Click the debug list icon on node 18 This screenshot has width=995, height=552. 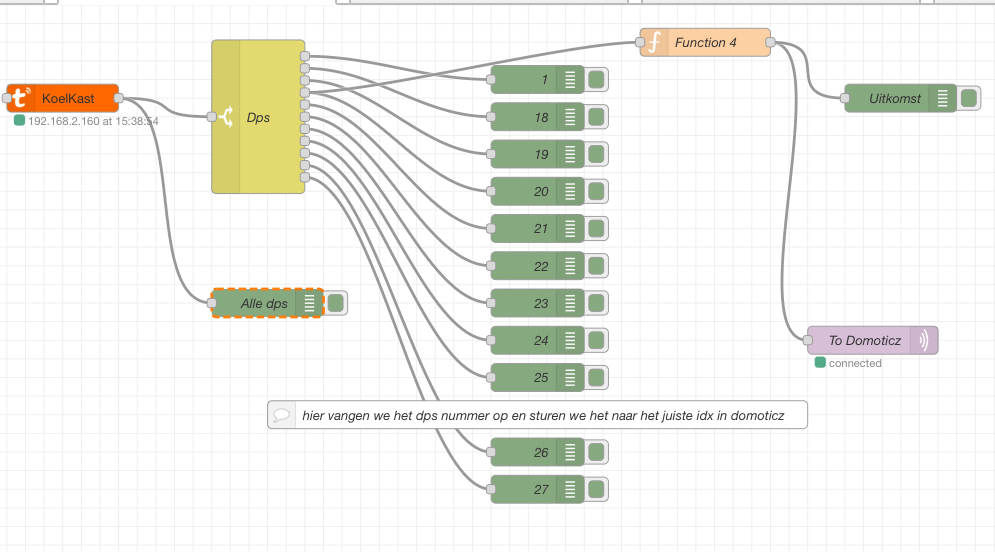coord(571,117)
